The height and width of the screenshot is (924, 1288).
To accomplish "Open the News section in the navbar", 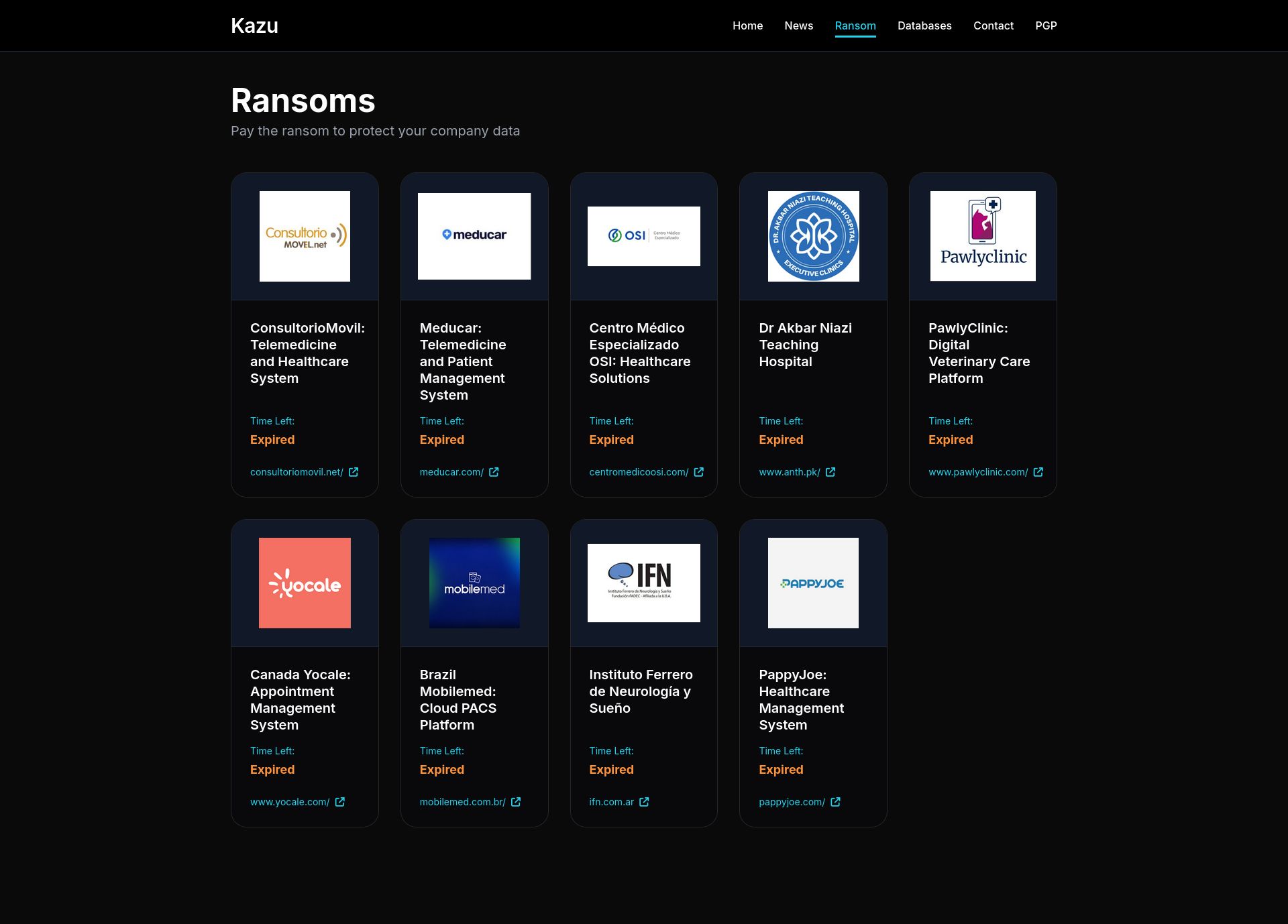I will [798, 25].
